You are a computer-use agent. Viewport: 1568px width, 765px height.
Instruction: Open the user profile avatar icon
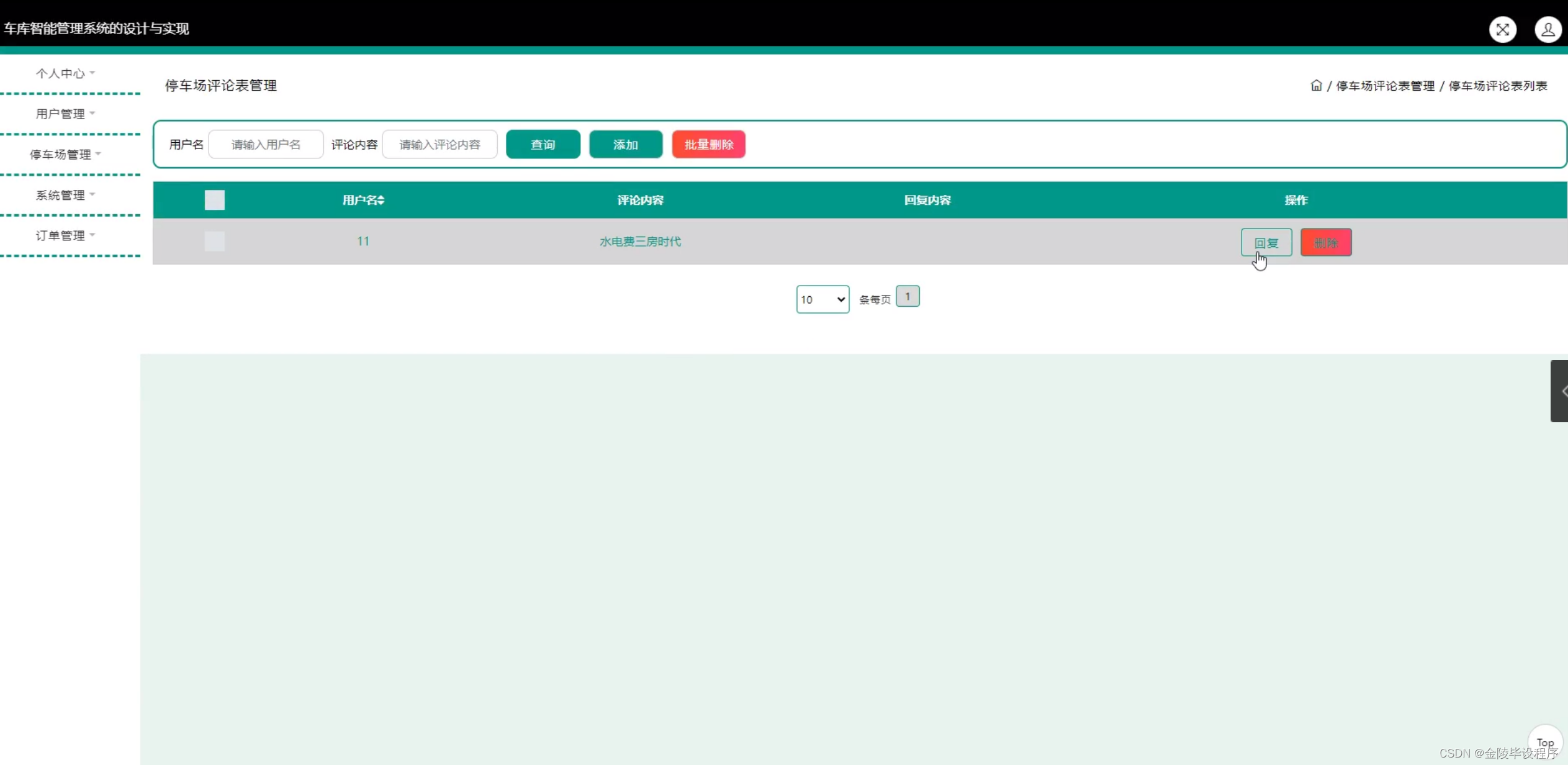coord(1548,29)
